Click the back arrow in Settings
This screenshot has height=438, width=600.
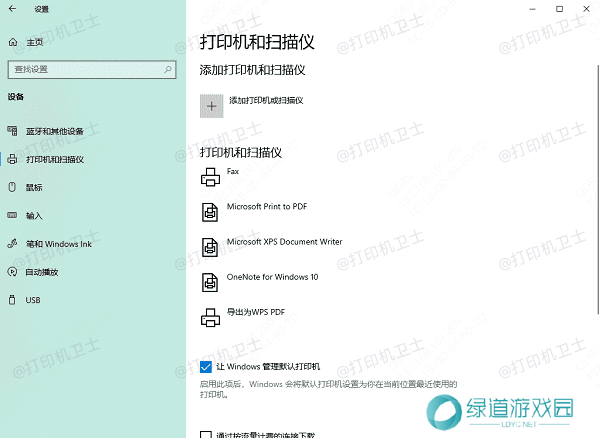click(12, 8)
